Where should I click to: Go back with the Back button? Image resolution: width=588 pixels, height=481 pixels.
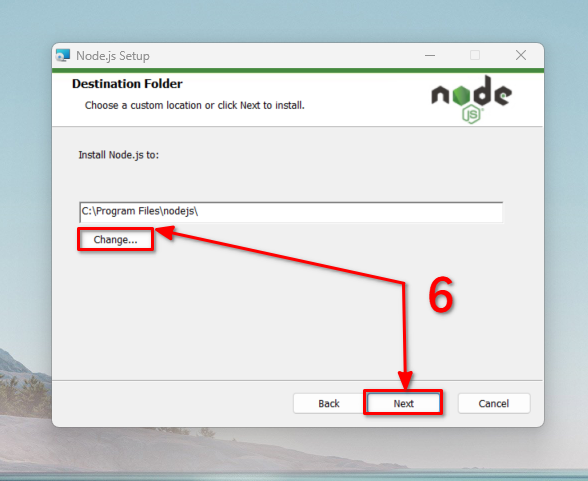pyautogui.click(x=328, y=403)
